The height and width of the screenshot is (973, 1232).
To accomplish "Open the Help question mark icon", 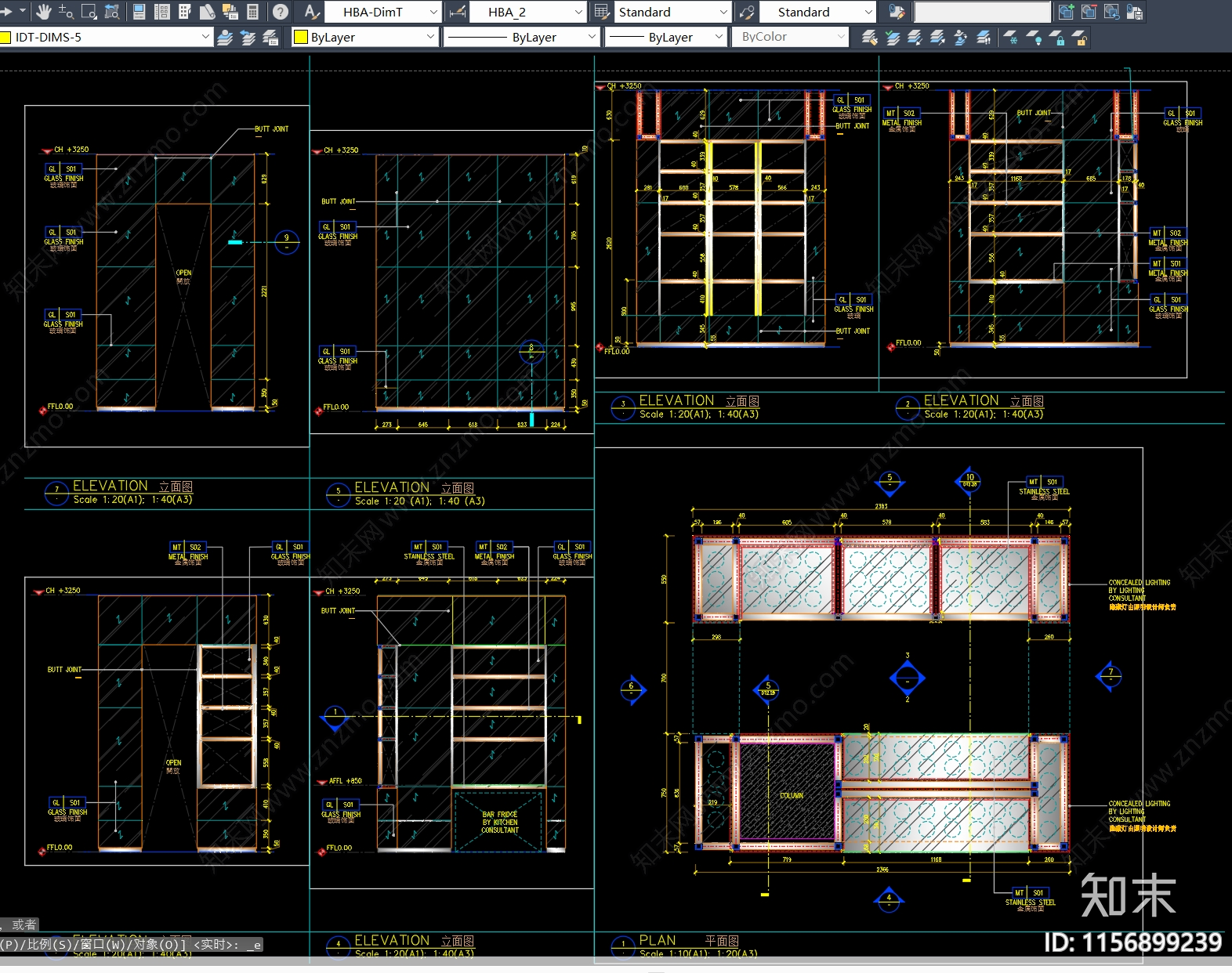I will tap(280, 12).
